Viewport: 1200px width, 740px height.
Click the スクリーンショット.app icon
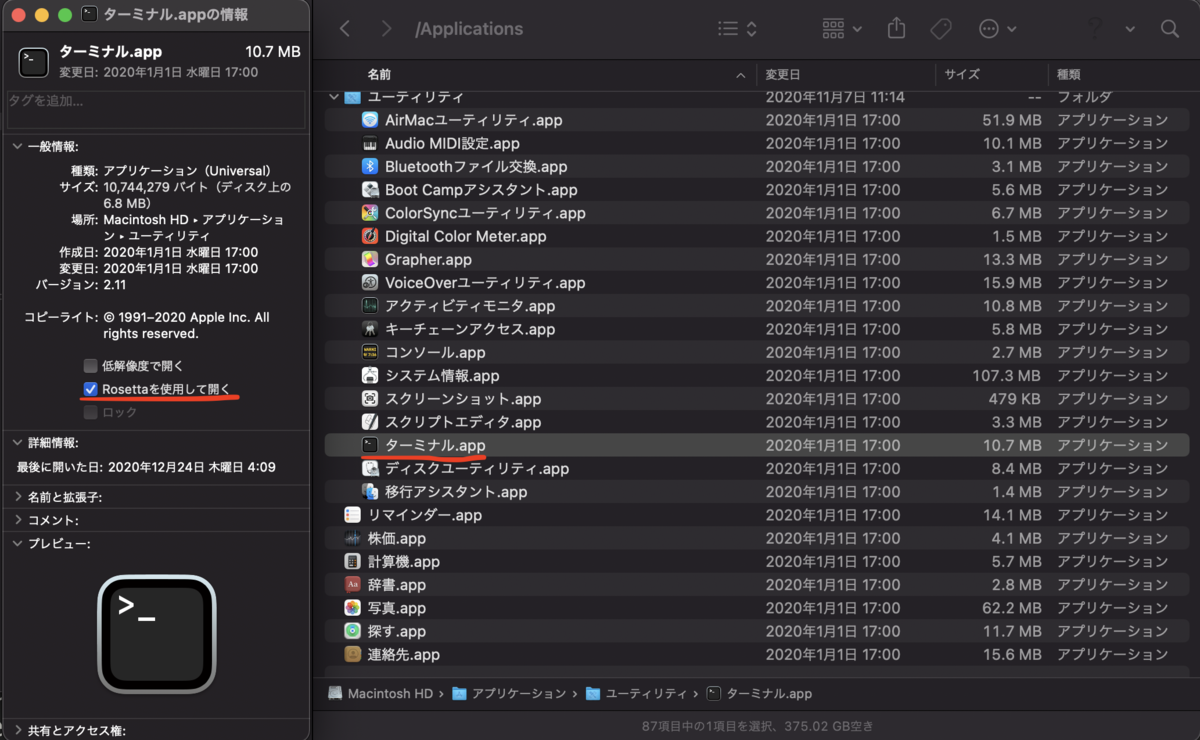(370, 399)
